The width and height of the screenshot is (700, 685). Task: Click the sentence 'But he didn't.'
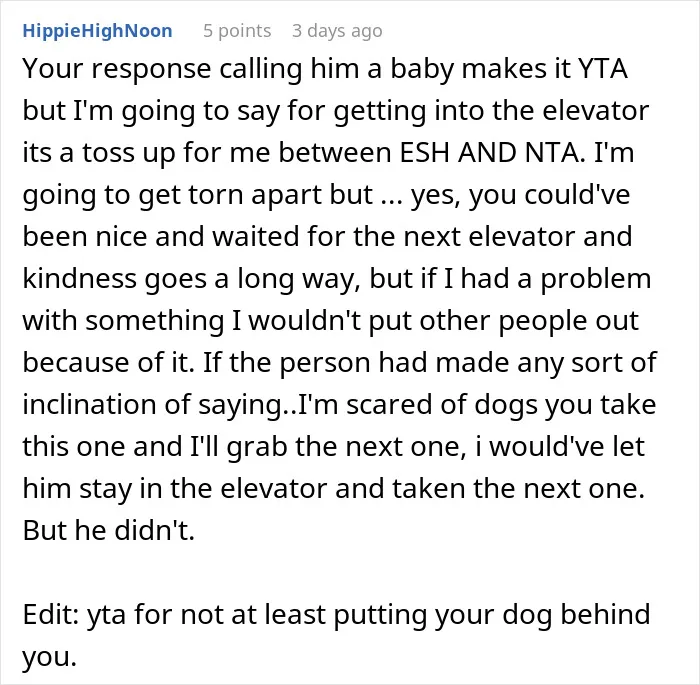(x=109, y=530)
